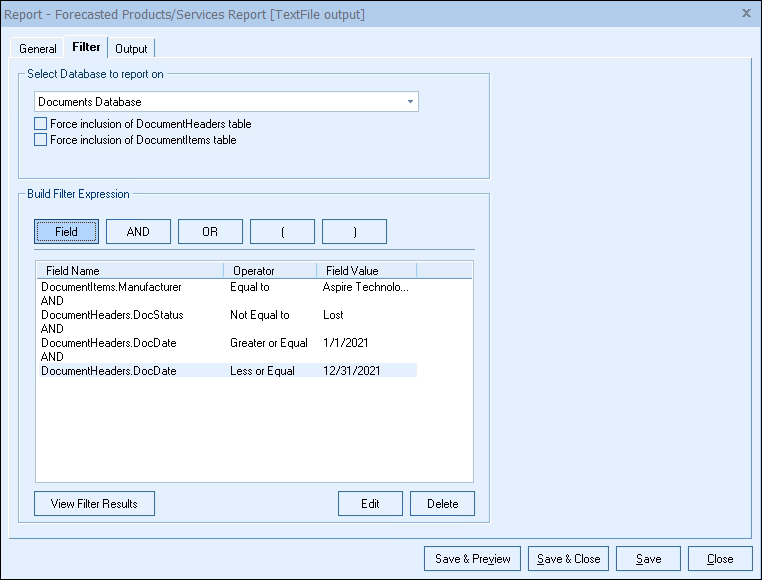762x580 pixels.
Task: Sort by Field Name column header
Action: (x=129, y=270)
